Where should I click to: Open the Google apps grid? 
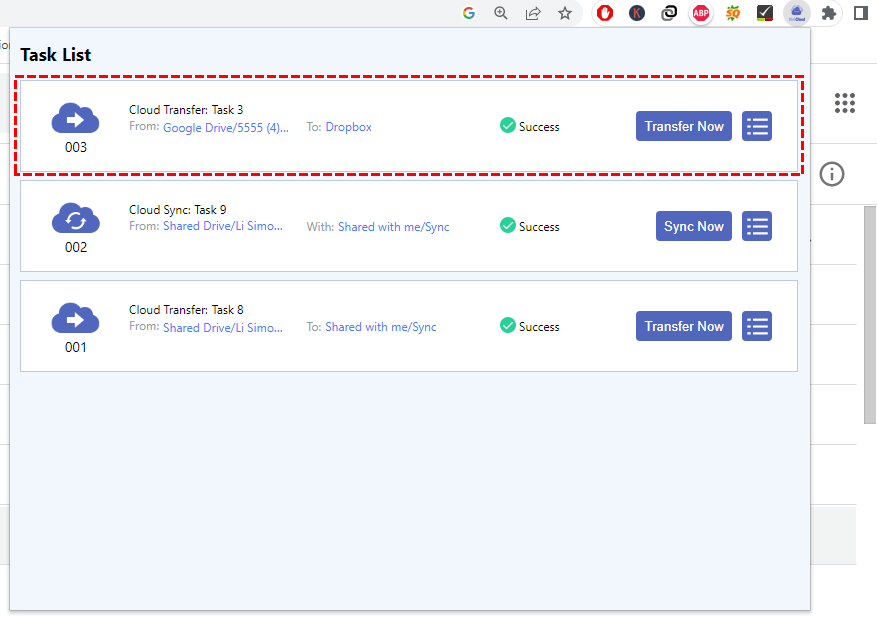[x=845, y=103]
